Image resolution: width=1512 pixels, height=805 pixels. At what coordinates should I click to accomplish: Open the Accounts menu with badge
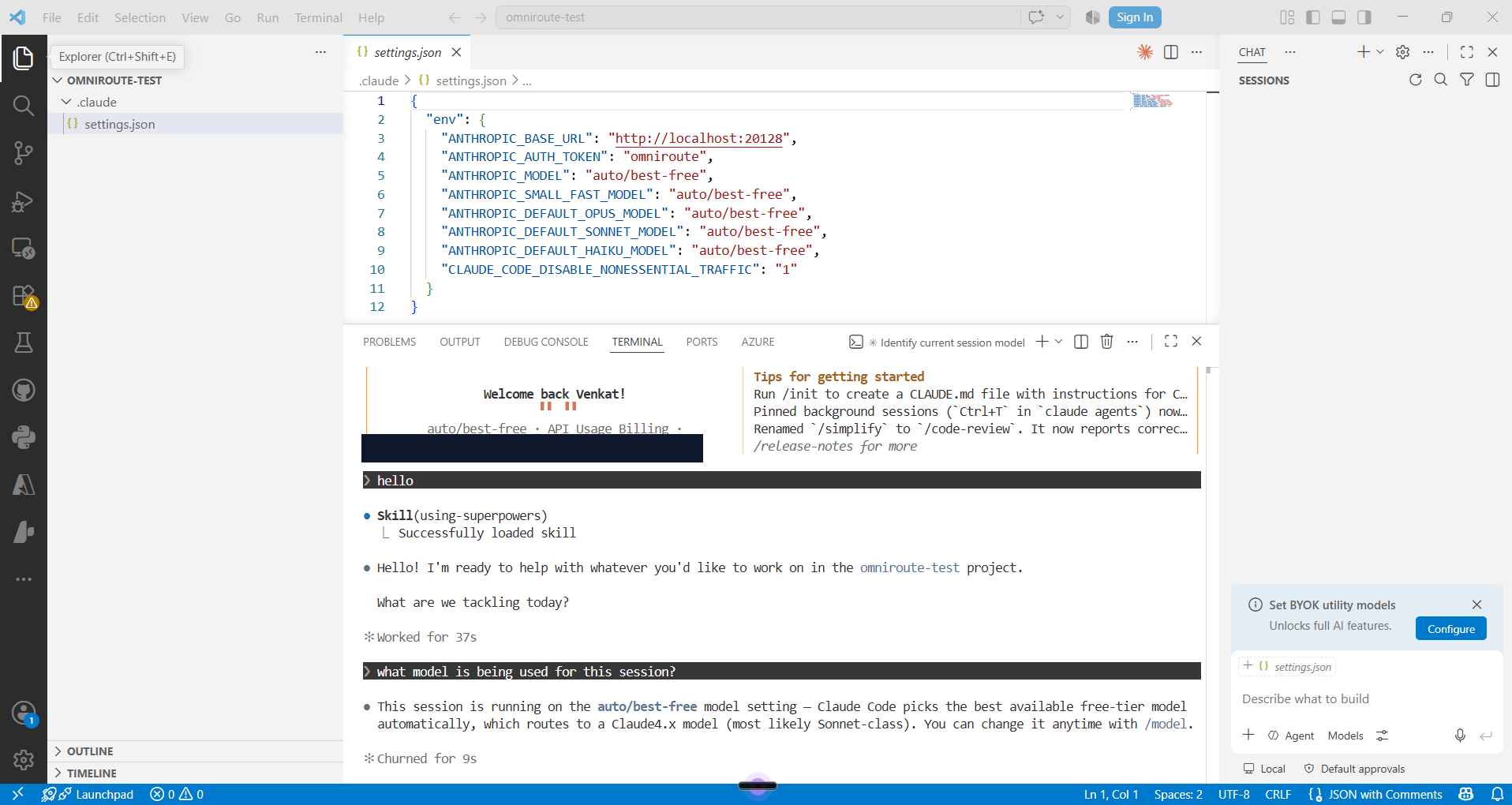[x=23, y=713]
